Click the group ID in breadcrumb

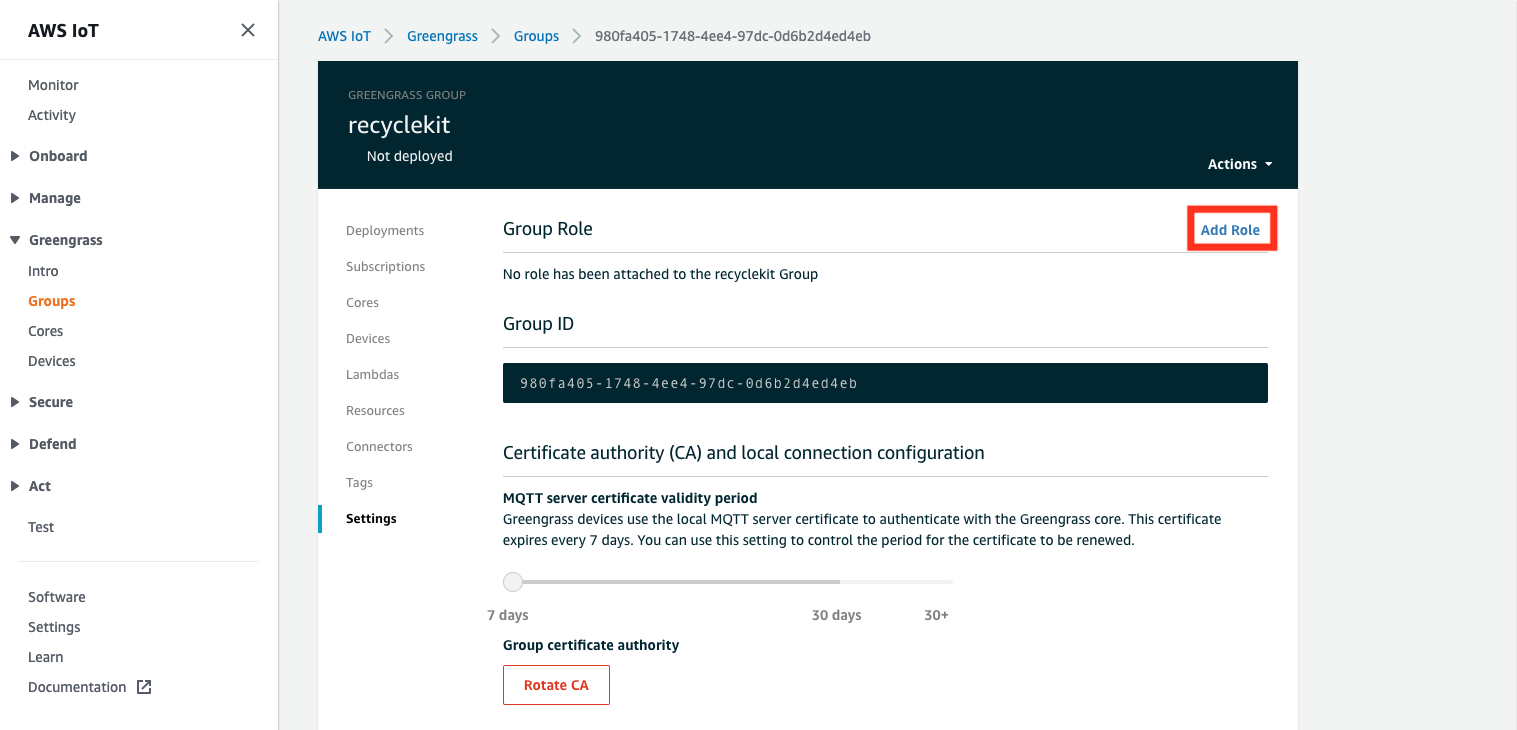tap(732, 36)
